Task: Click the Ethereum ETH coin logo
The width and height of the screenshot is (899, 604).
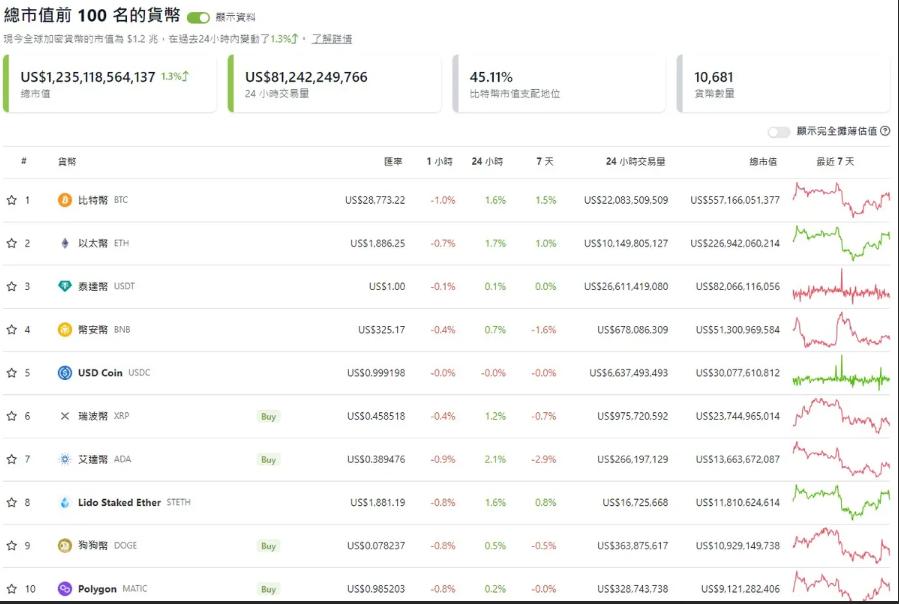Action: pyautogui.click(x=65, y=243)
